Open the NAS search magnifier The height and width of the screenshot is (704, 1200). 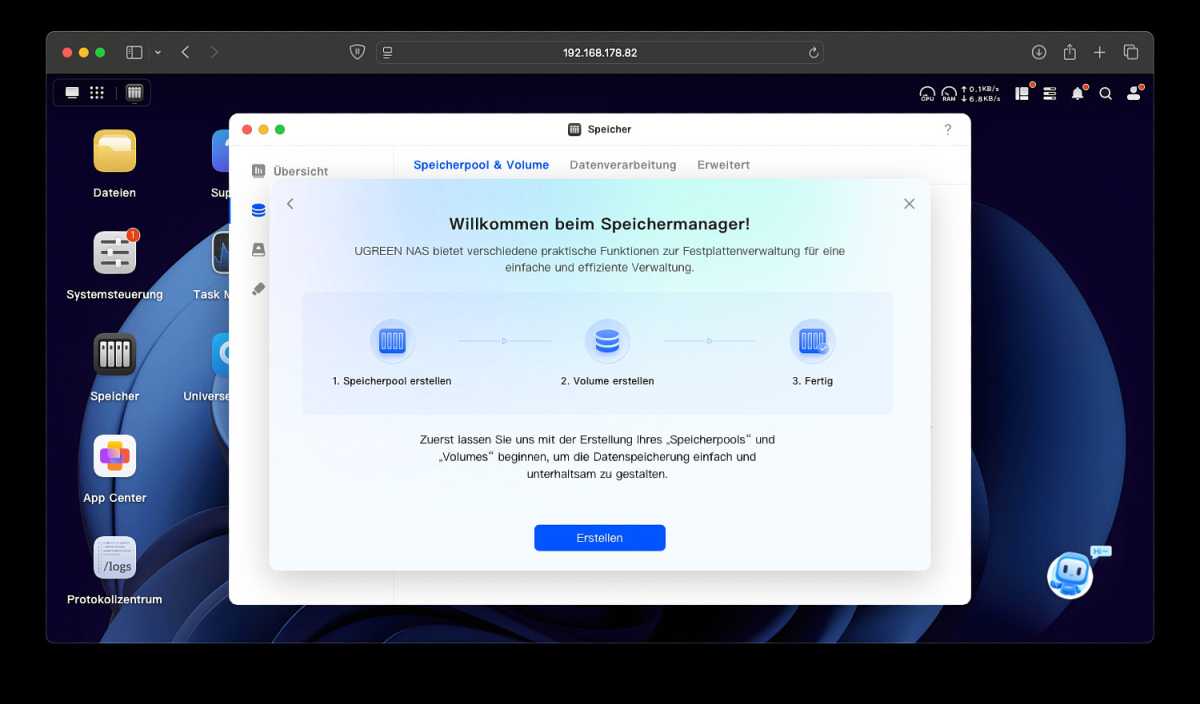1105,93
